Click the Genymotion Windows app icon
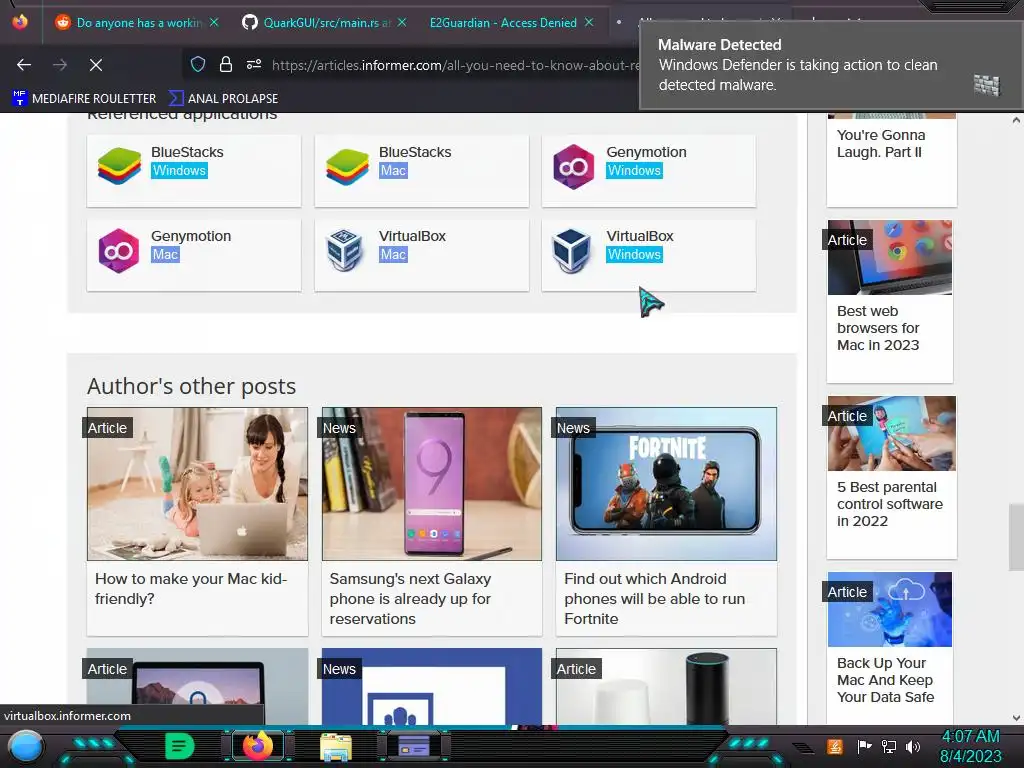The width and height of the screenshot is (1024, 768). [x=573, y=167]
